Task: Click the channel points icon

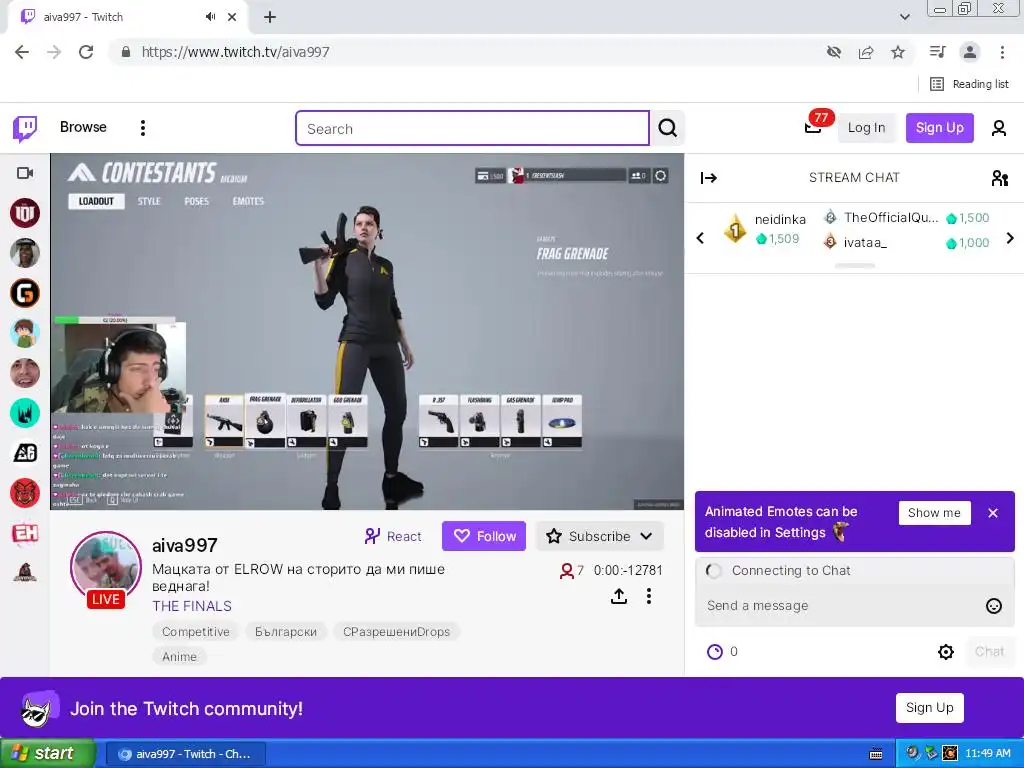Action: pyautogui.click(x=715, y=652)
